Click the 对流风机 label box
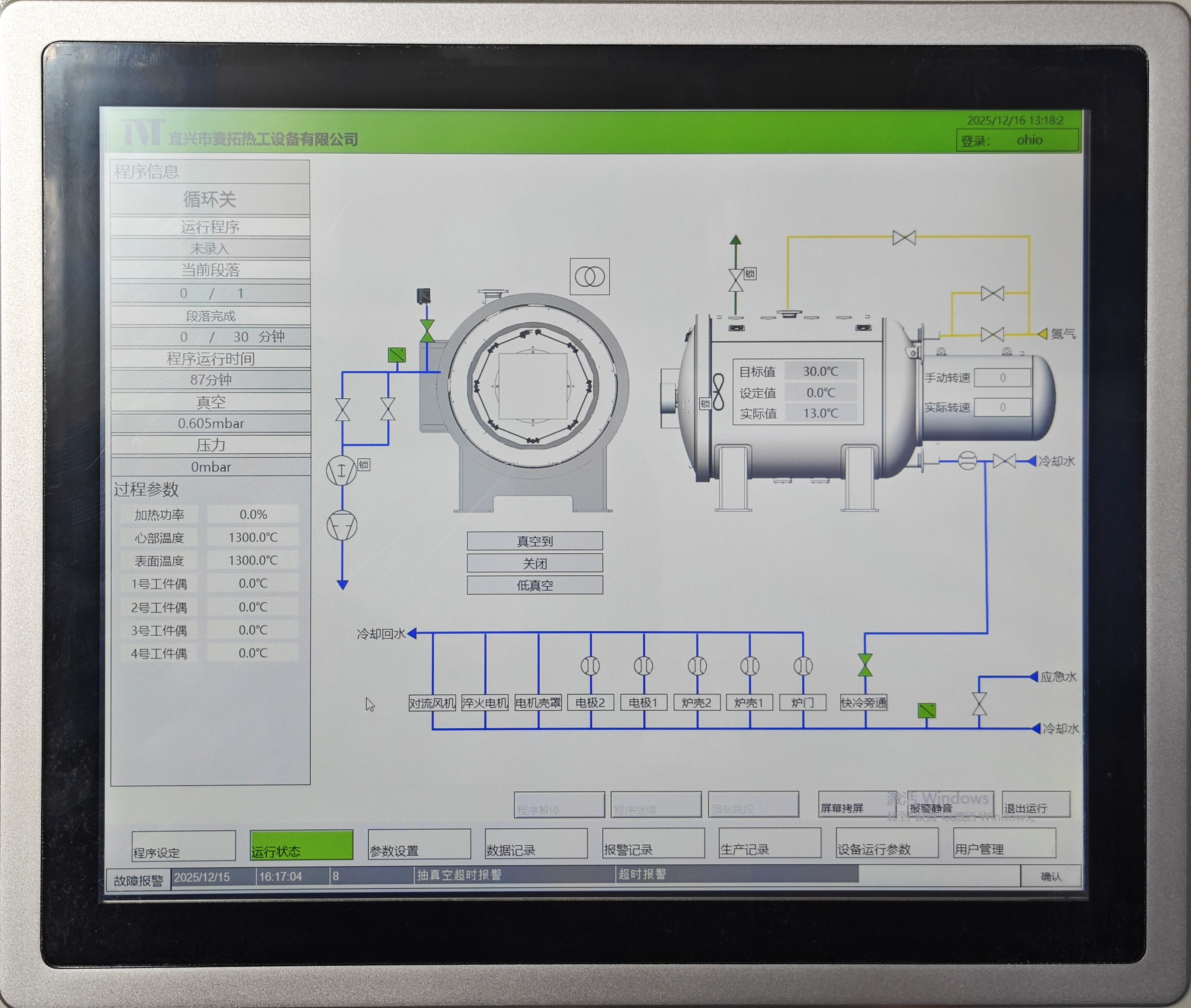 pyautogui.click(x=432, y=703)
